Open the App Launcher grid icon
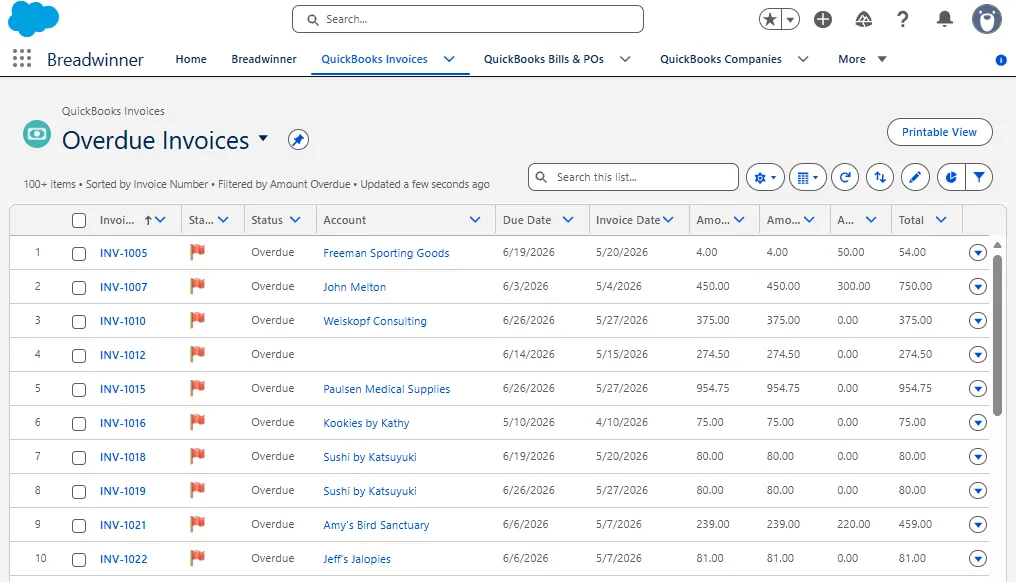 (22, 58)
